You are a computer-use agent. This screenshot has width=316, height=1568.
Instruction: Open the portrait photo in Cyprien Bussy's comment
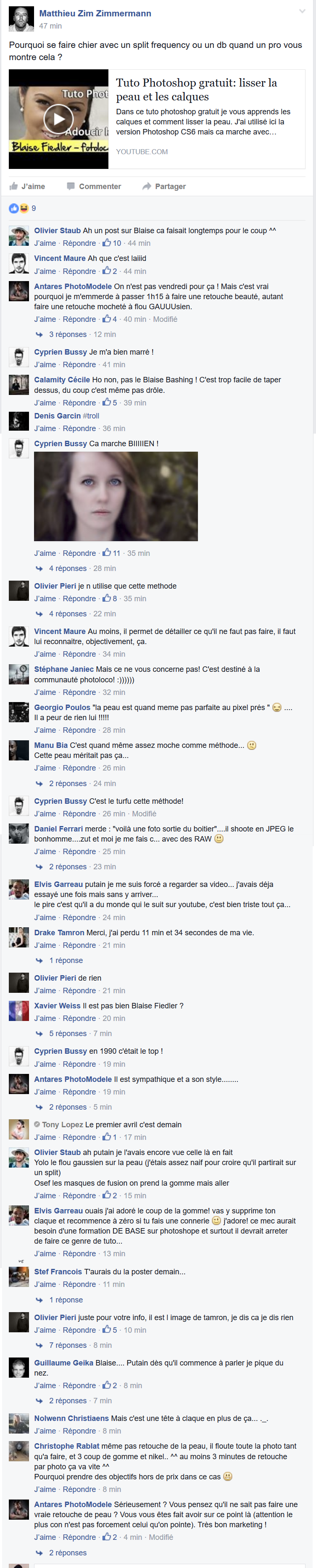point(116,496)
